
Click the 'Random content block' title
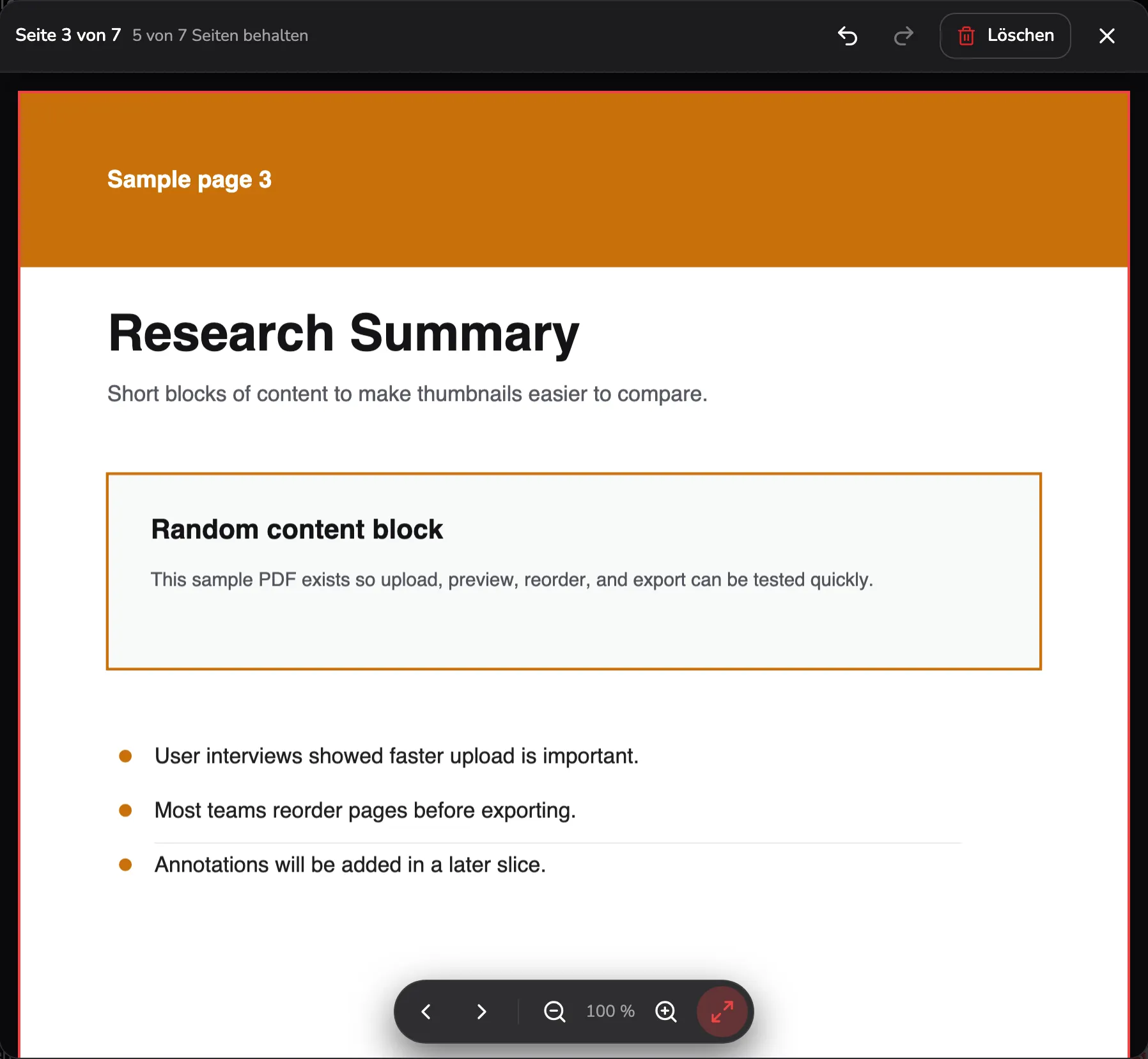point(297,529)
